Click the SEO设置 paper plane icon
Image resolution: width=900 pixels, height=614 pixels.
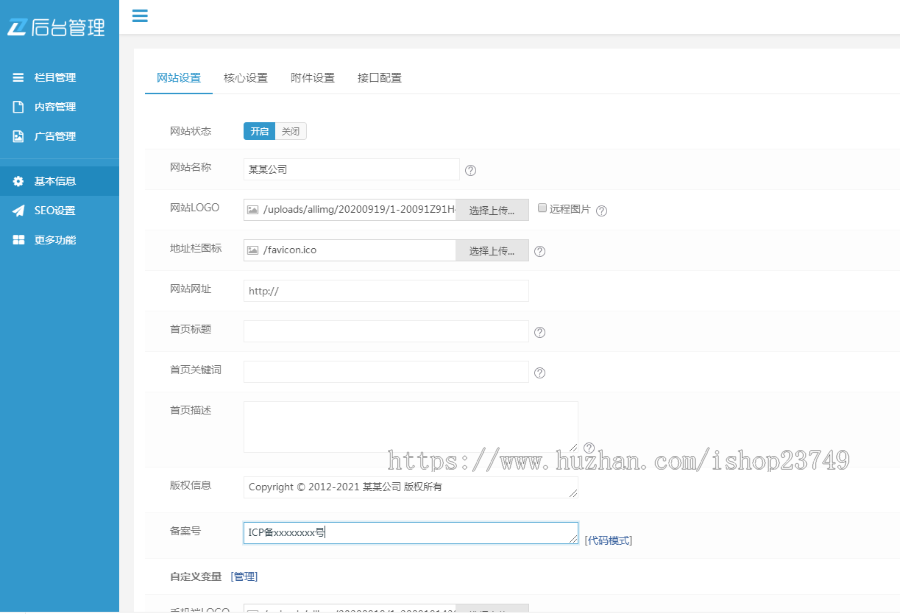coord(18,211)
